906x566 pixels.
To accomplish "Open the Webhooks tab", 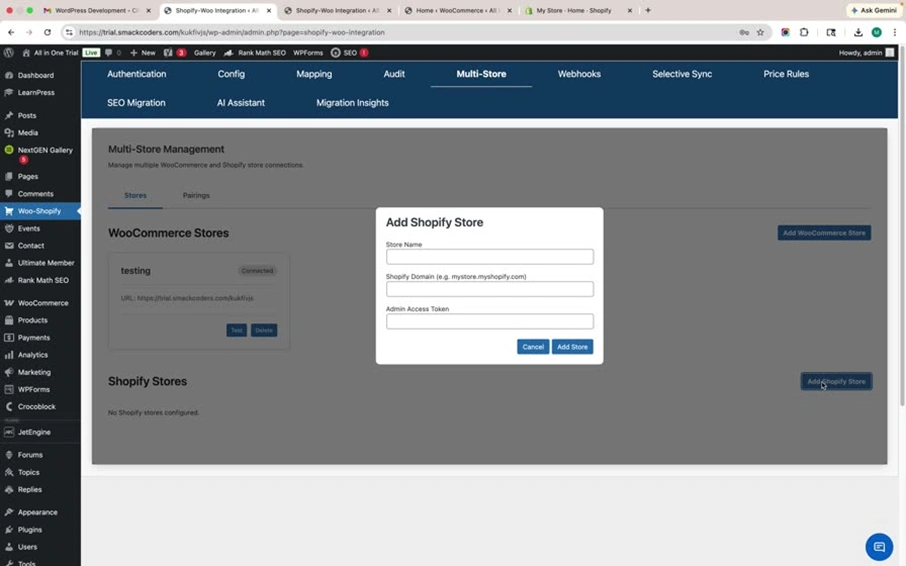I will 579,74.
